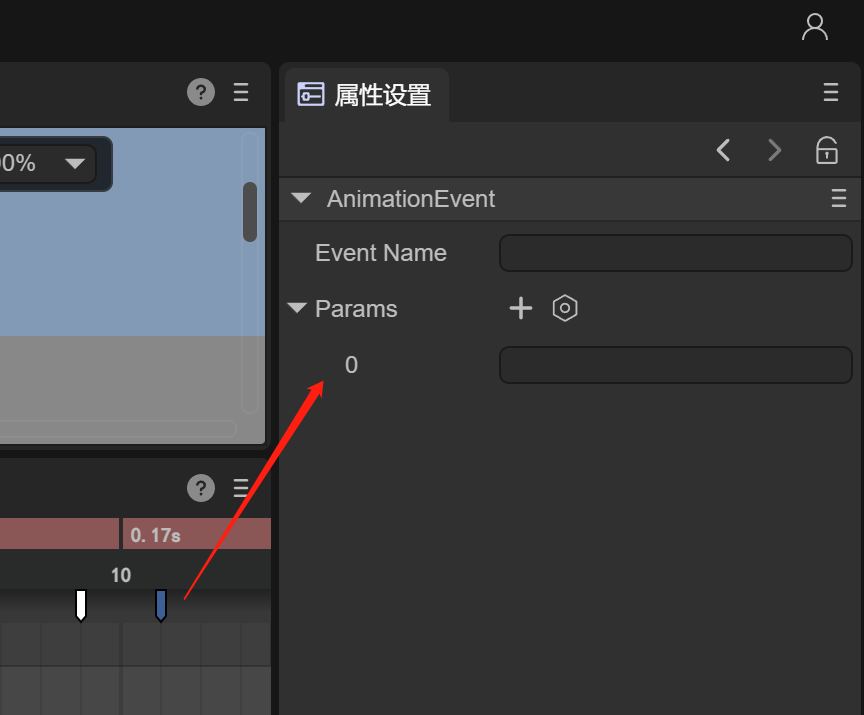This screenshot has height=715, width=864.
Task: Collapse the Params list
Action: click(x=297, y=308)
